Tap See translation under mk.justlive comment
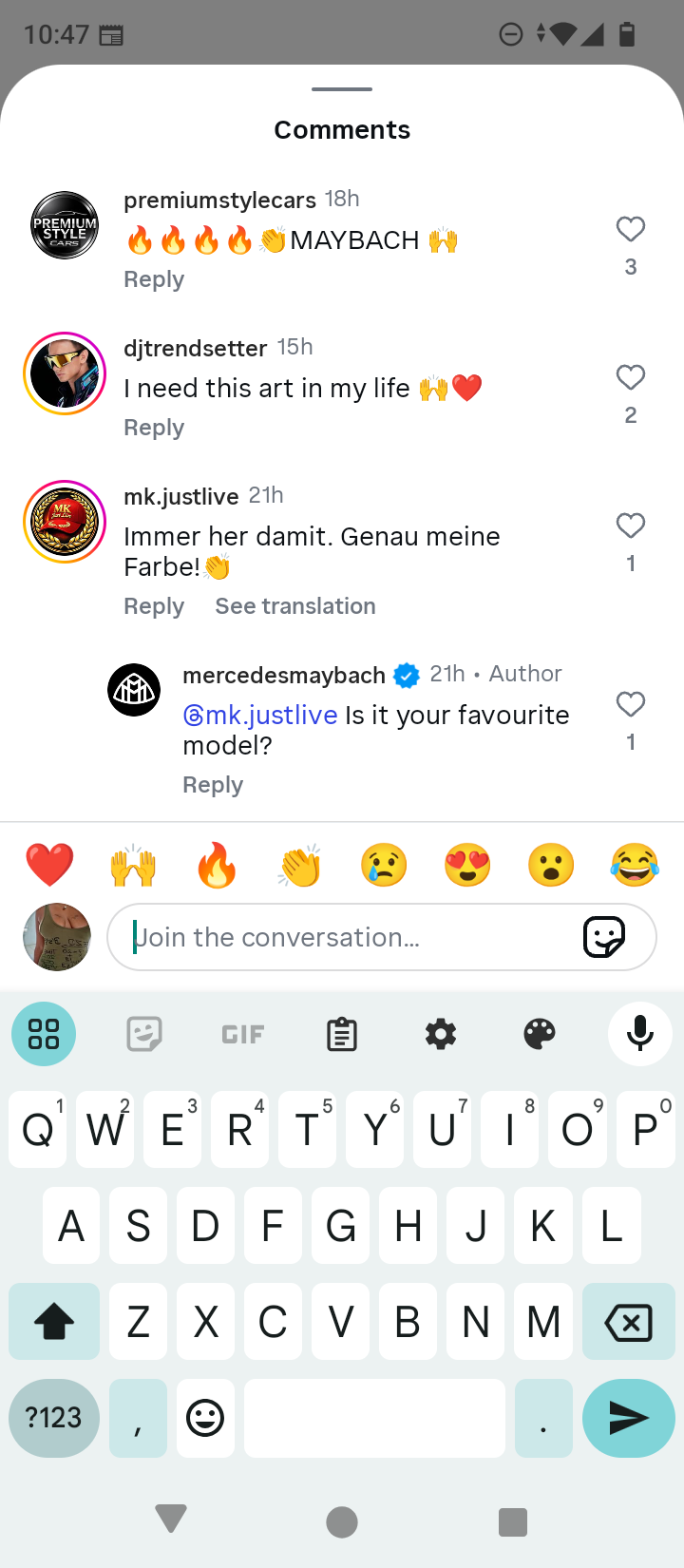The height and width of the screenshot is (1568, 684). click(x=295, y=606)
